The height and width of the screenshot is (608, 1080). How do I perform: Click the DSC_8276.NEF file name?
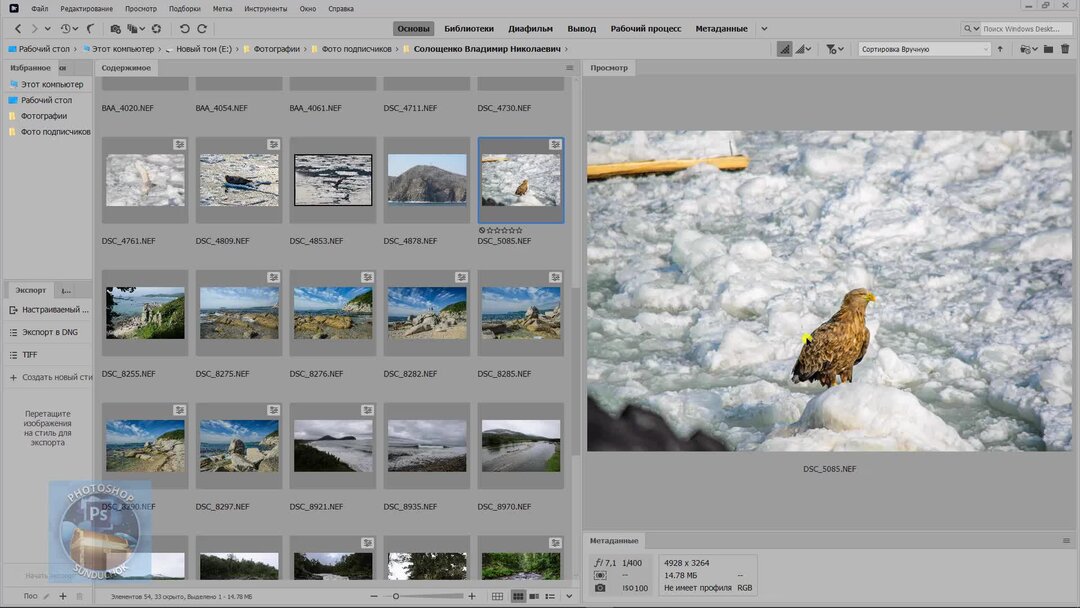(x=316, y=374)
